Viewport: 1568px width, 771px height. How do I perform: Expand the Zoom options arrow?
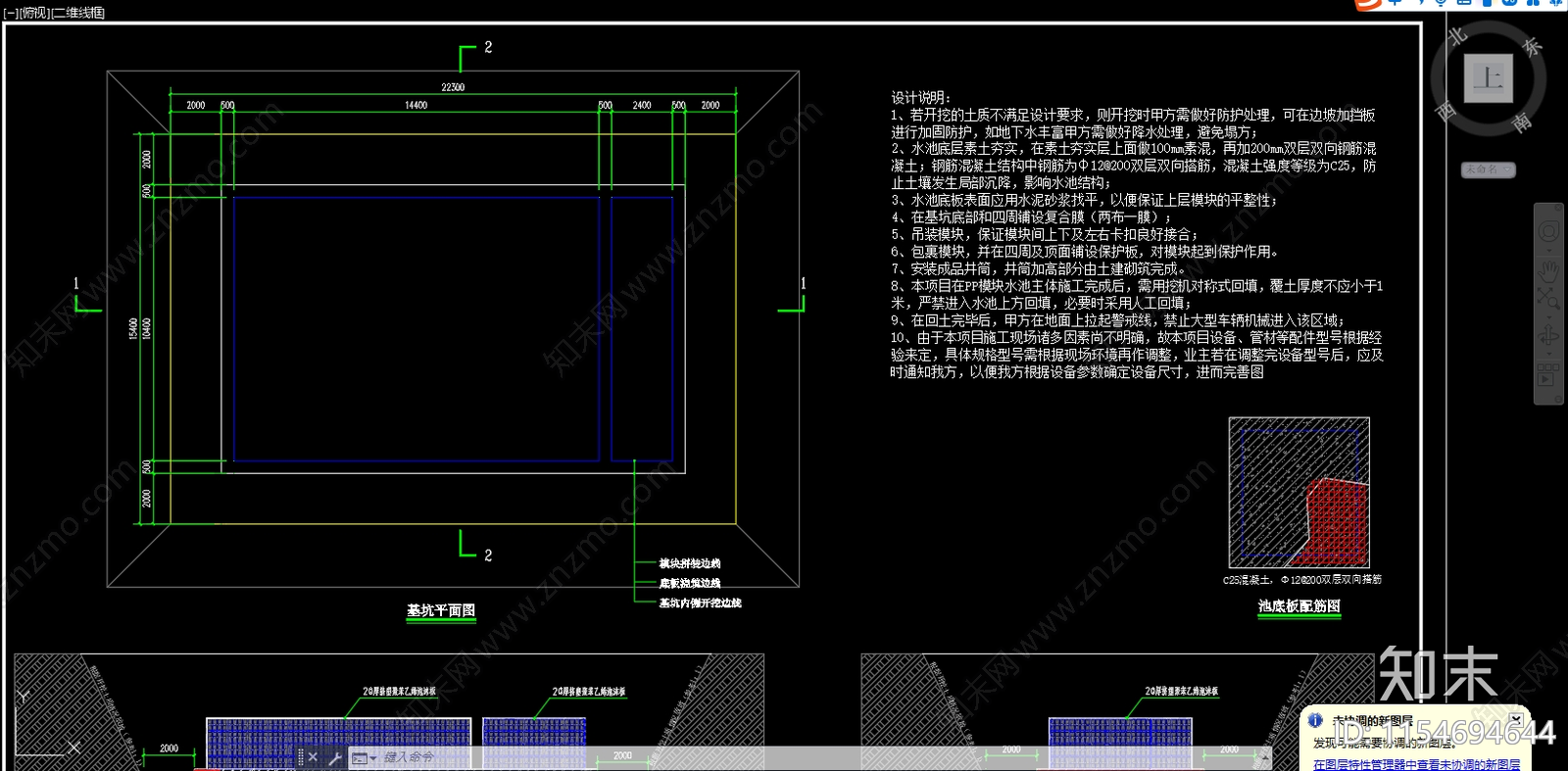point(1548,315)
